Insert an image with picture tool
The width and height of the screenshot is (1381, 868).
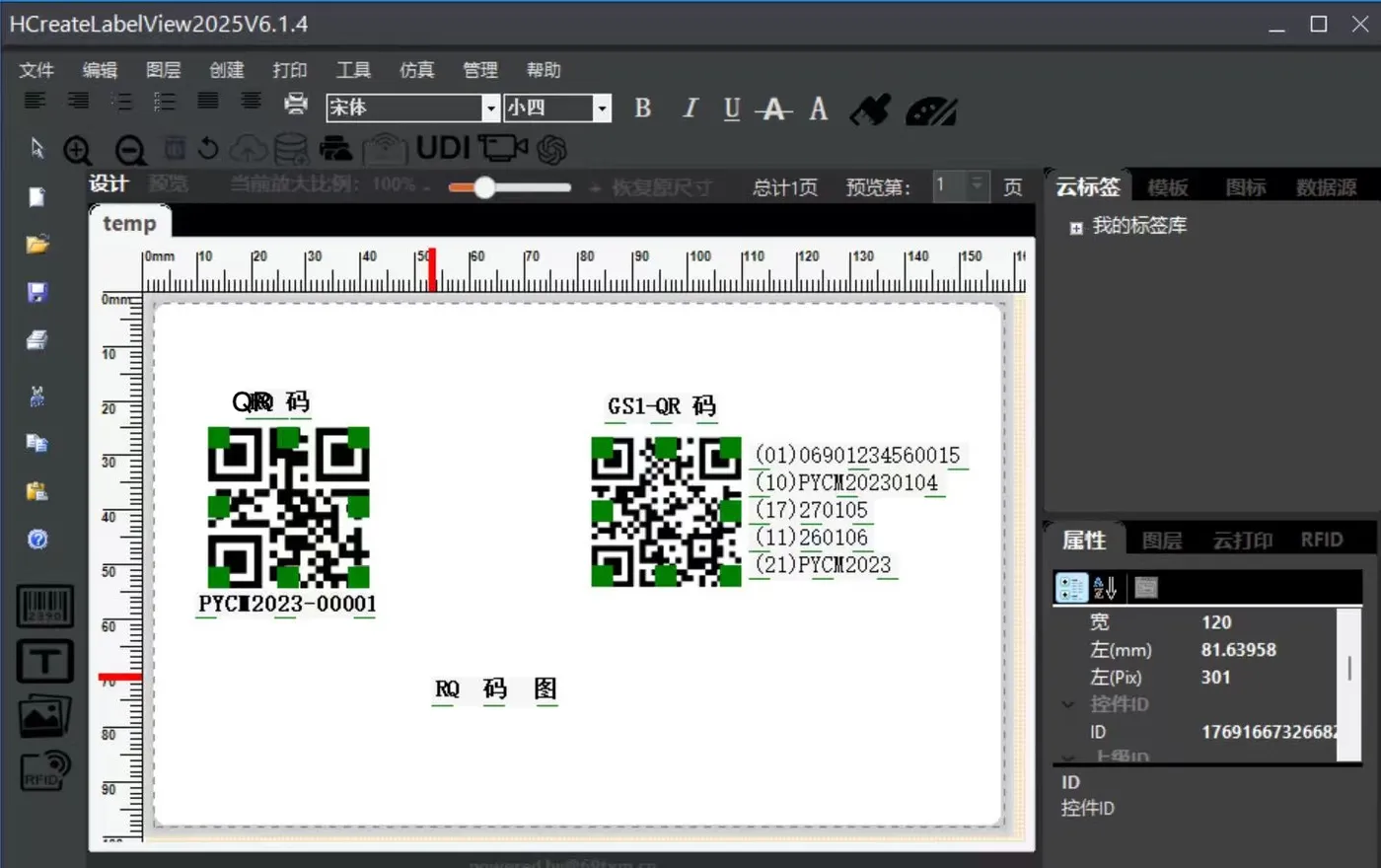tap(44, 716)
